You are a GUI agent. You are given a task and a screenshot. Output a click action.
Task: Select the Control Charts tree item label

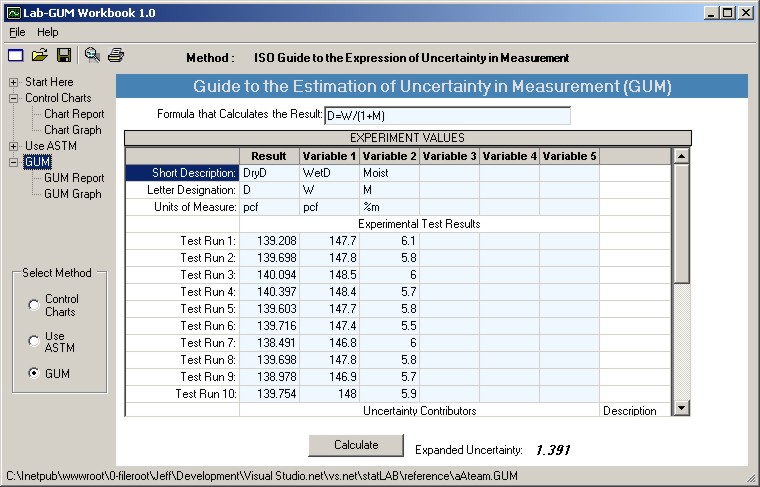tap(58, 98)
